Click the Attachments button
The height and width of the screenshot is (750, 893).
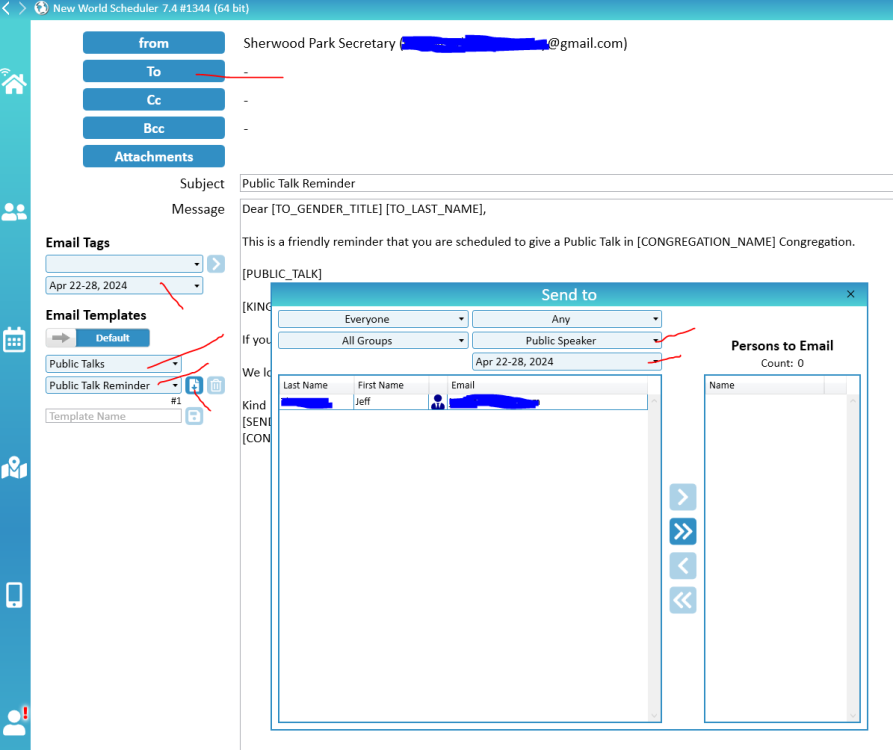[154, 157]
